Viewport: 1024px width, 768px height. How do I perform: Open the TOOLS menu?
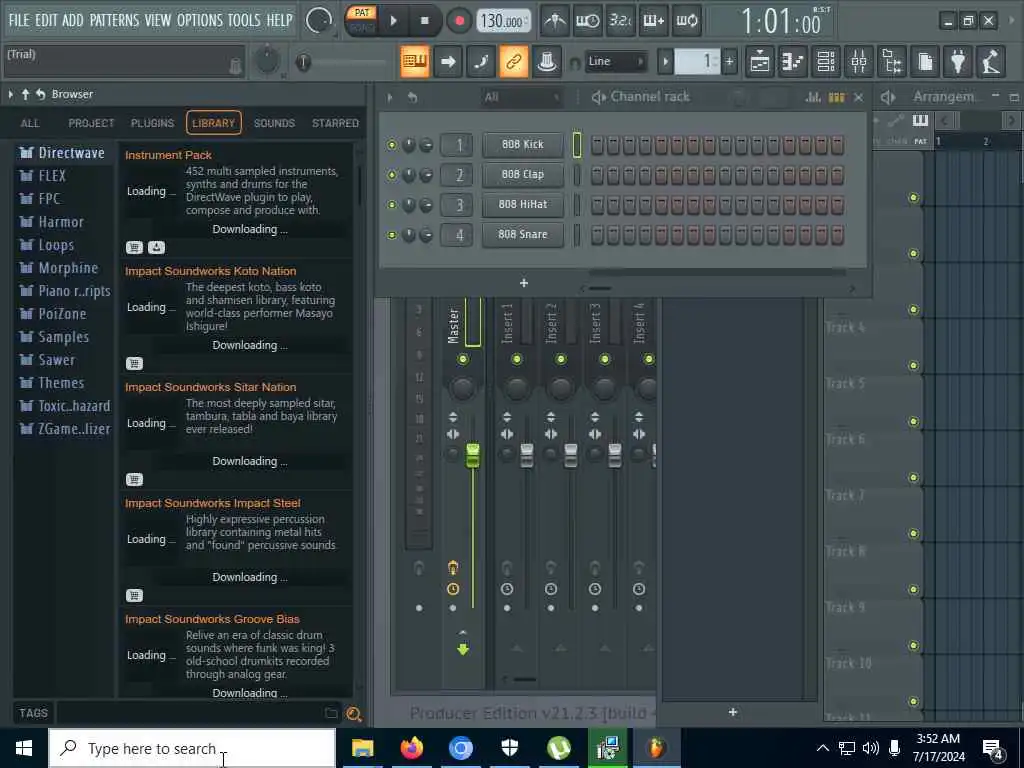(x=244, y=20)
